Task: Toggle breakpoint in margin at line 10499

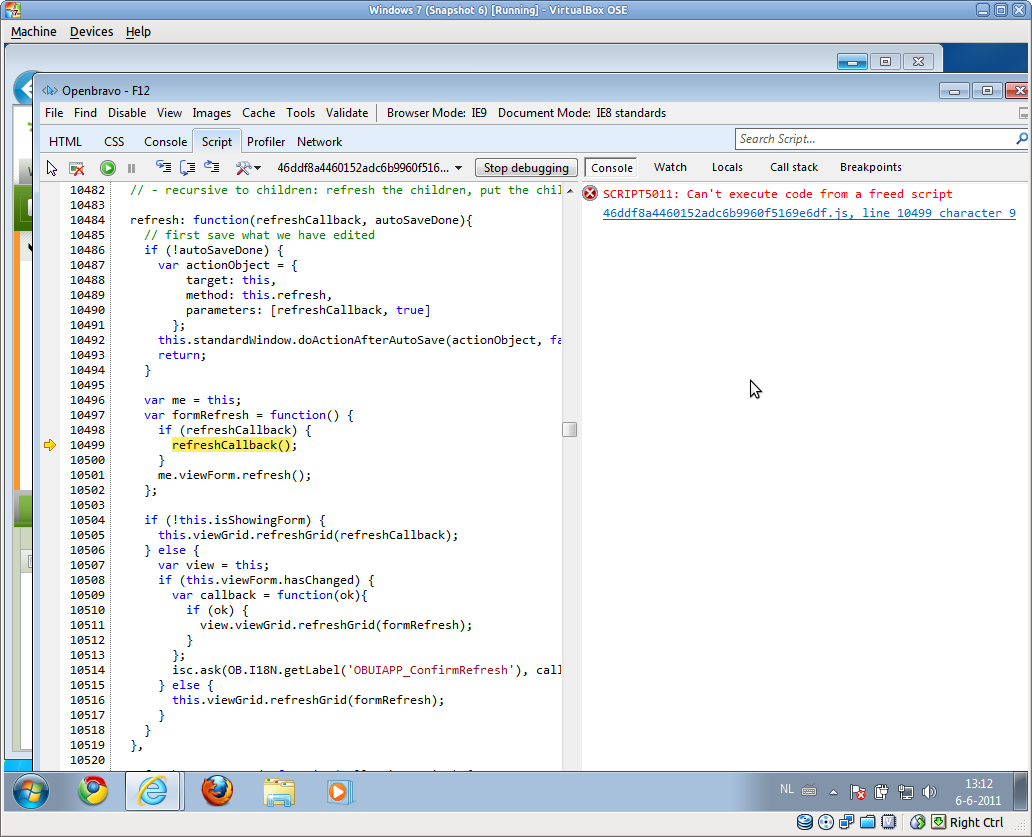Action: pyautogui.click(x=50, y=445)
